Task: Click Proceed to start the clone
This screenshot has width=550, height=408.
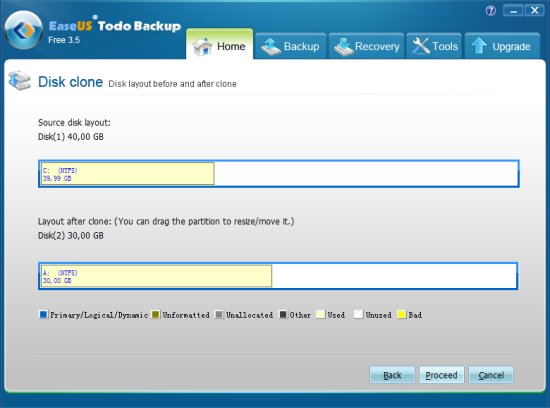Action: click(x=442, y=375)
